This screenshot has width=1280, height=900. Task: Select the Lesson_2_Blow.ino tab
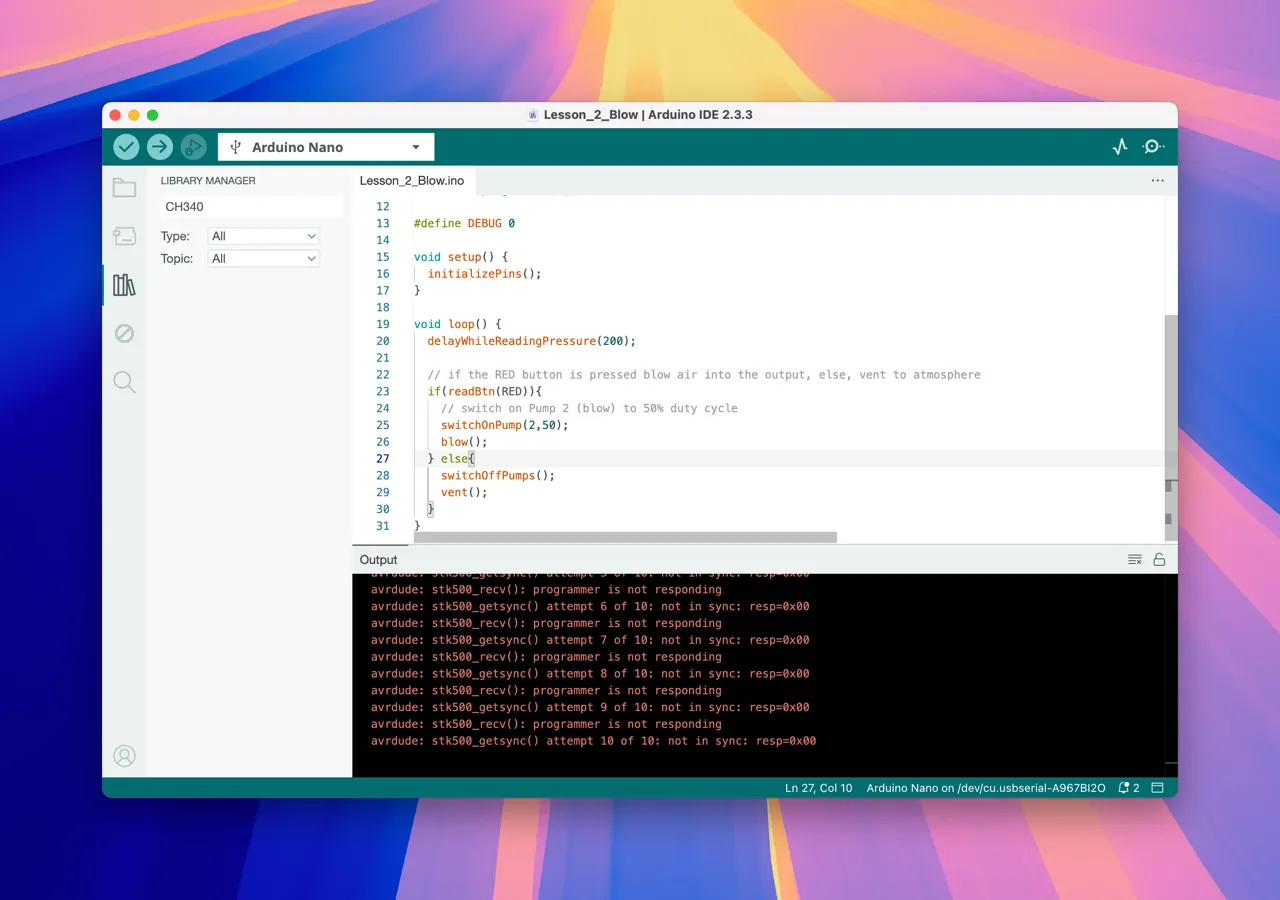[x=412, y=181]
